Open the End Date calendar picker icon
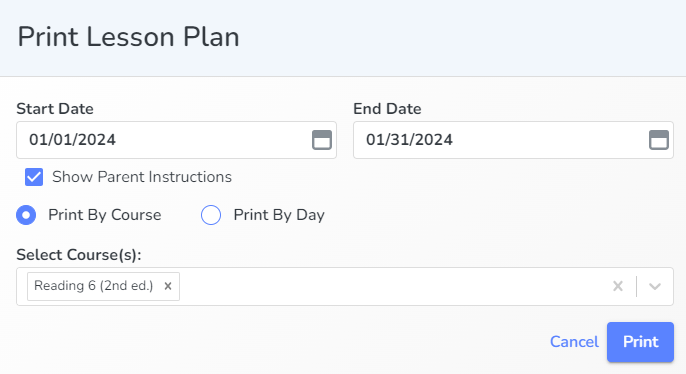 pos(658,140)
